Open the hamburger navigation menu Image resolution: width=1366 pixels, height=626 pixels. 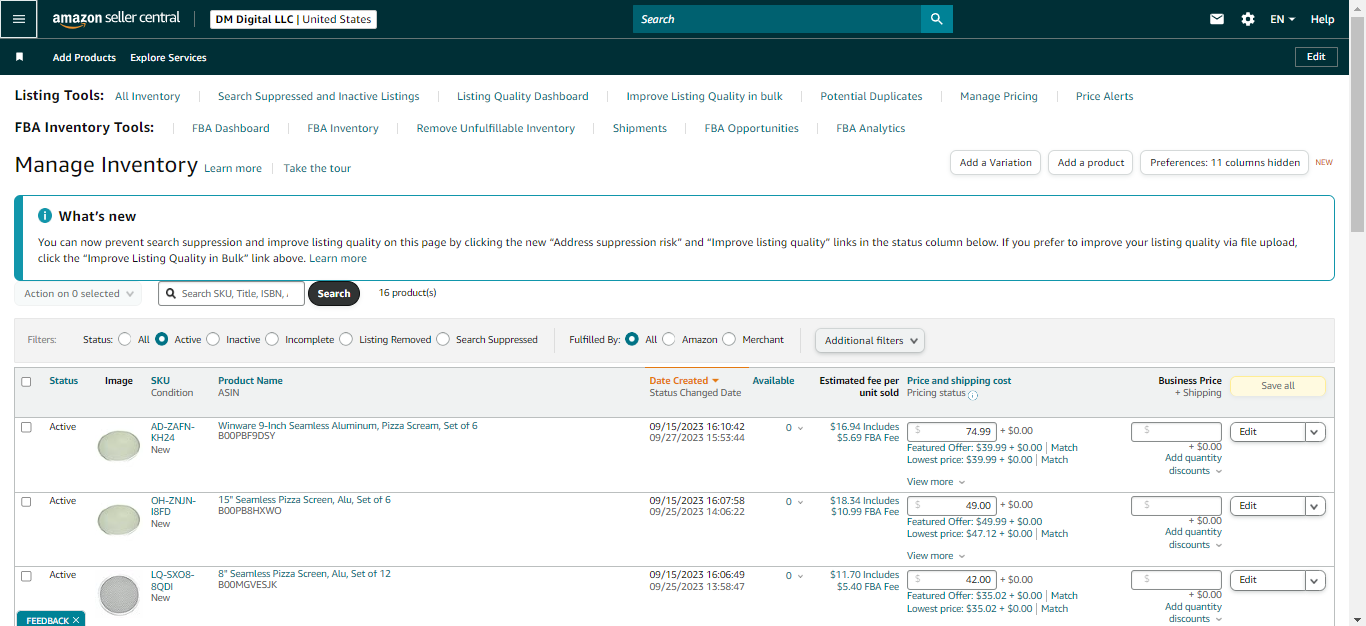click(x=19, y=19)
